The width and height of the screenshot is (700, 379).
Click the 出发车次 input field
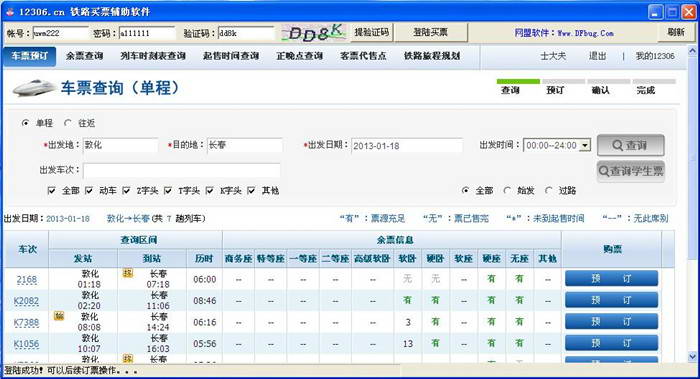pos(182,170)
